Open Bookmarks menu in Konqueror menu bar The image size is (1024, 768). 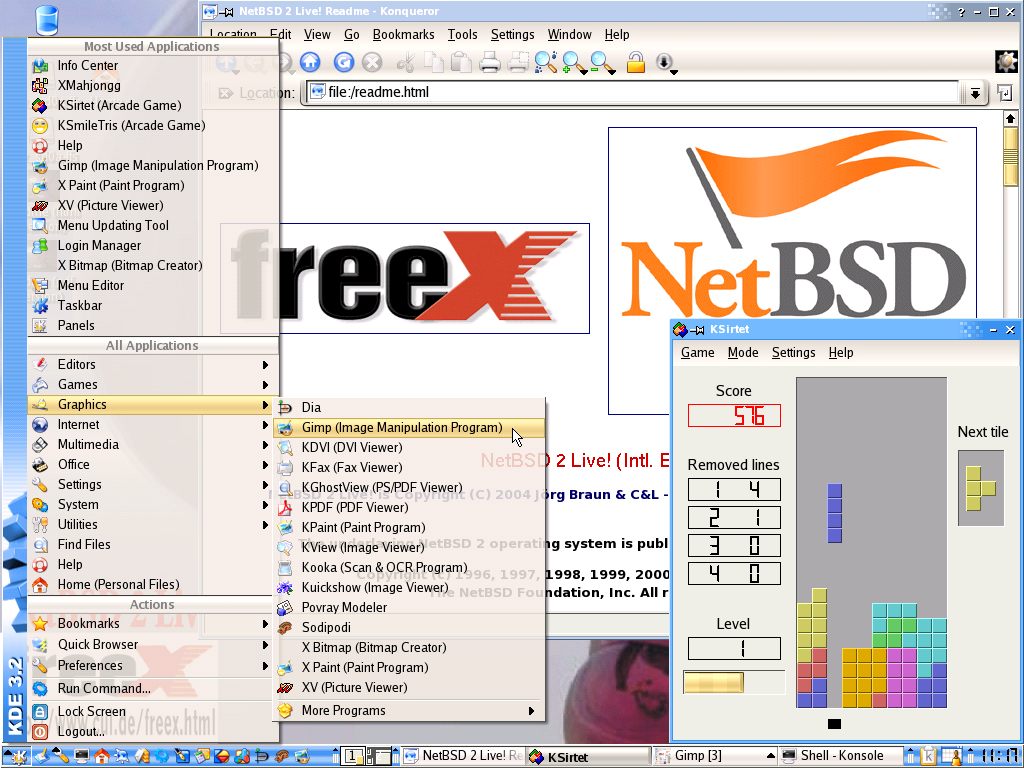click(404, 35)
